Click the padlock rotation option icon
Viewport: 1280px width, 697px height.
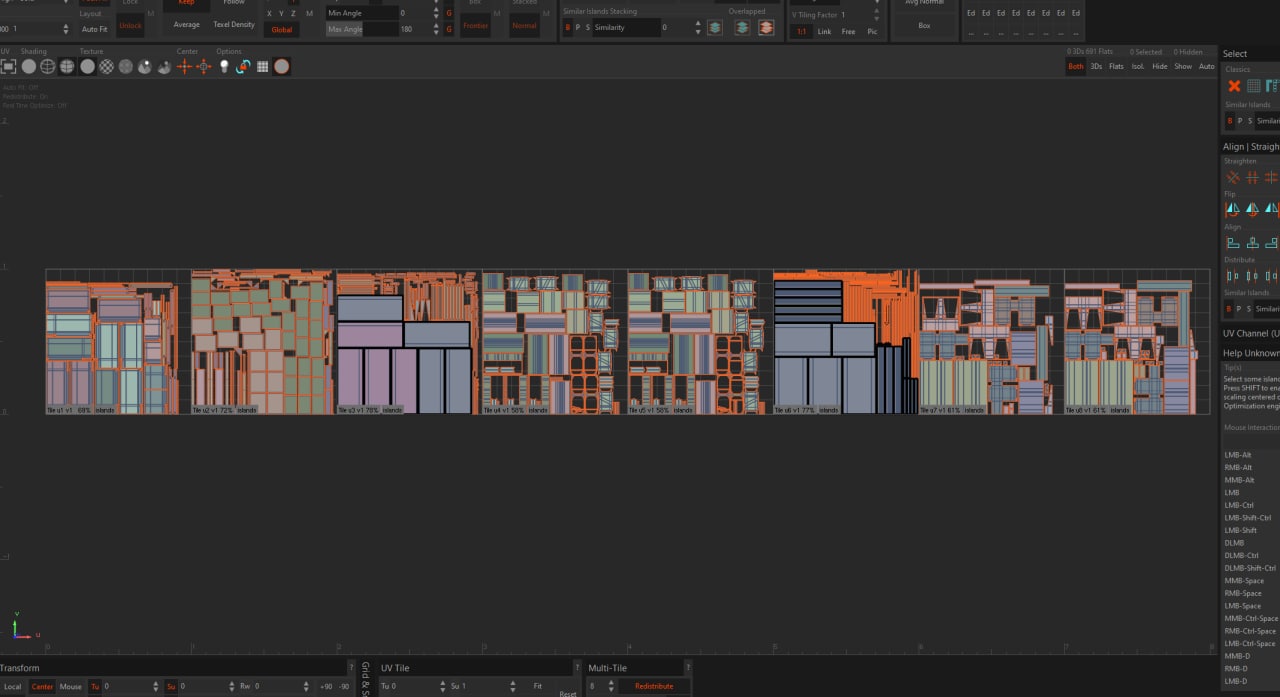[243, 67]
